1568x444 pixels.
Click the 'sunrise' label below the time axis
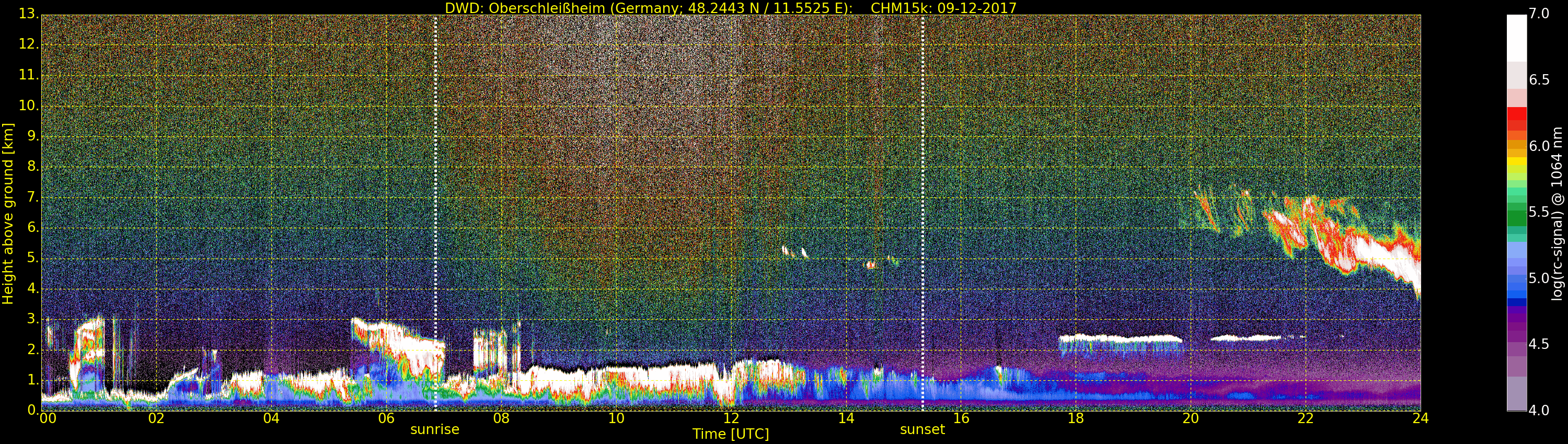click(x=435, y=429)
